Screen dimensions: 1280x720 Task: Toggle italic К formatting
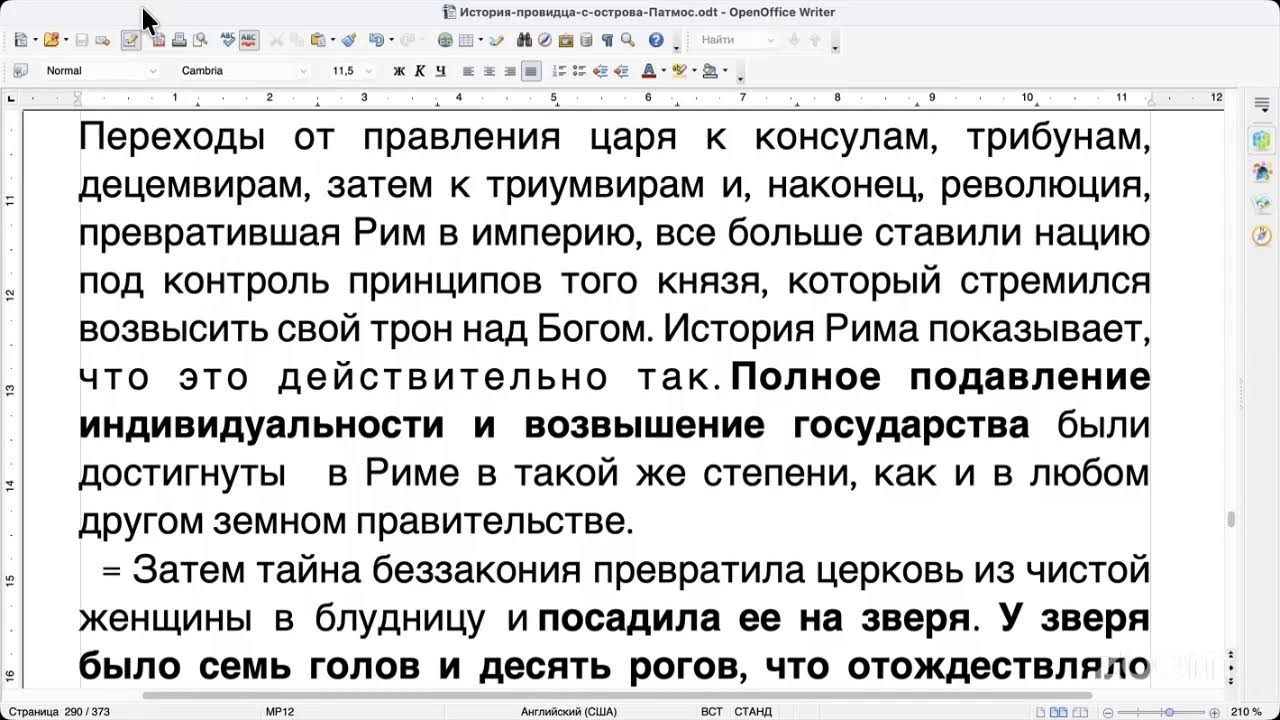tap(419, 71)
